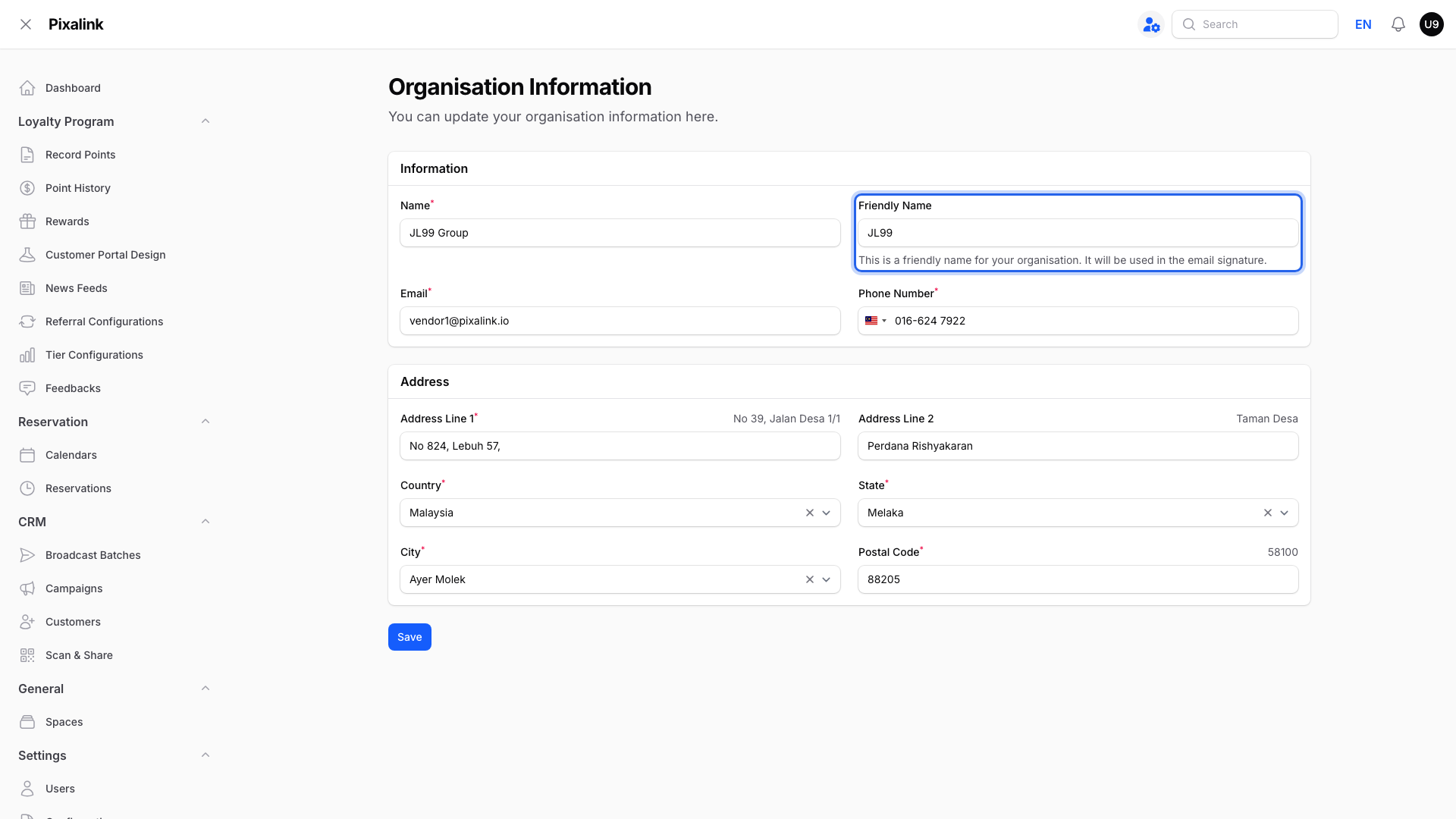Click the Broadcast Batches paper plane icon
The width and height of the screenshot is (1456, 819).
coord(27,555)
